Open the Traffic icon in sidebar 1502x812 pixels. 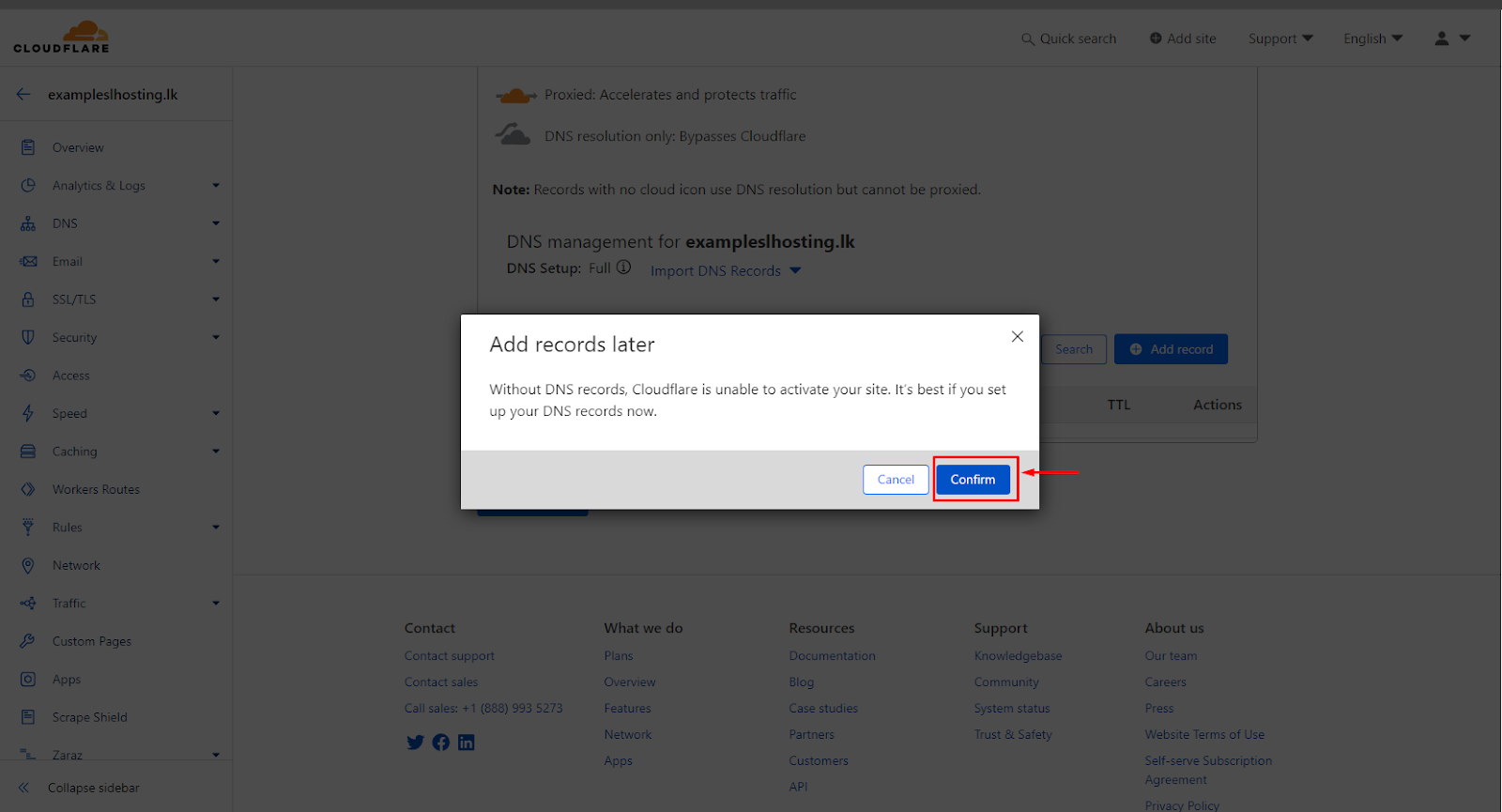28,604
